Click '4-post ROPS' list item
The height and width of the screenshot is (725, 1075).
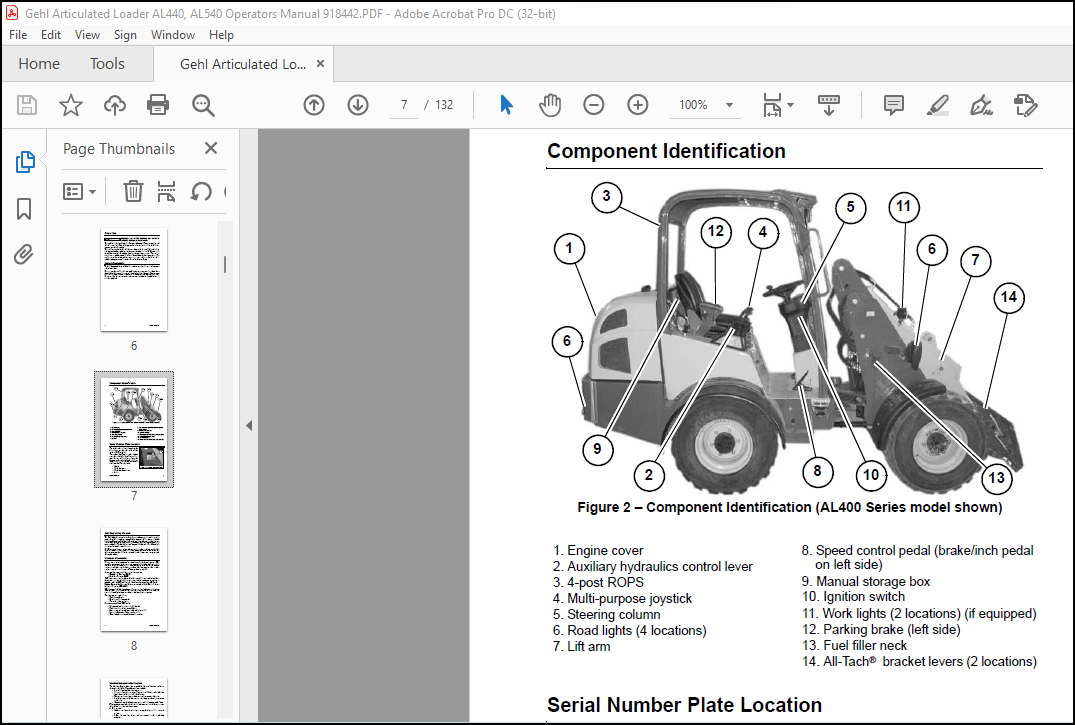pyautogui.click(x=605, y=582)
